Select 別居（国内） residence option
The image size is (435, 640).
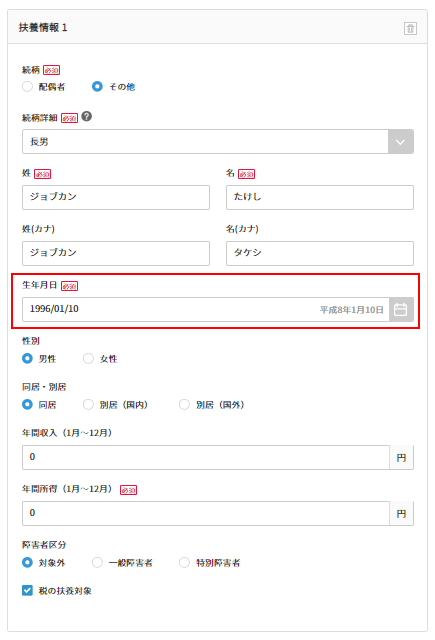point(88,404)
